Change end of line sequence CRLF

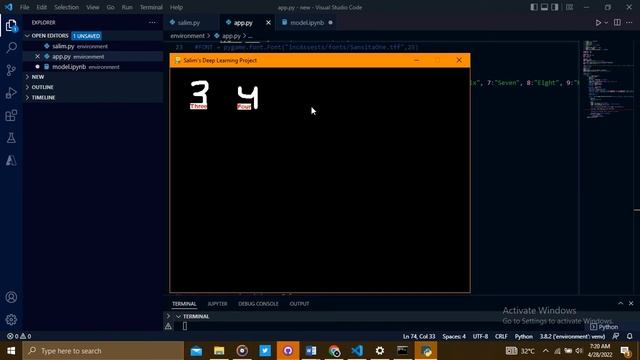tap(501, 336)
